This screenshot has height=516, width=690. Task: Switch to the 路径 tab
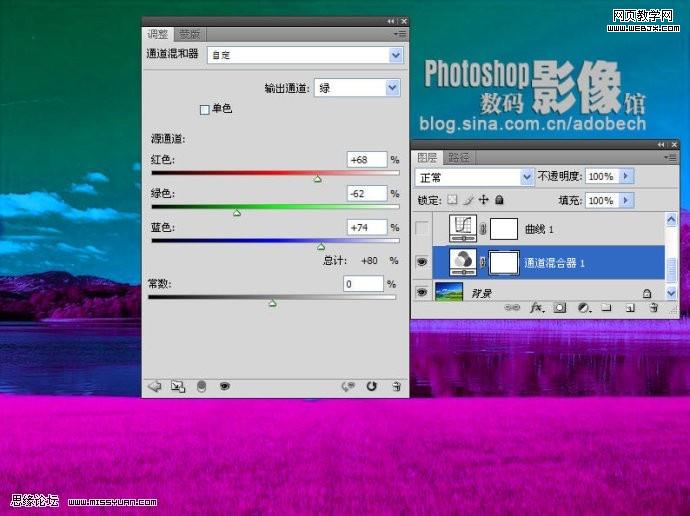click(459, 157)
